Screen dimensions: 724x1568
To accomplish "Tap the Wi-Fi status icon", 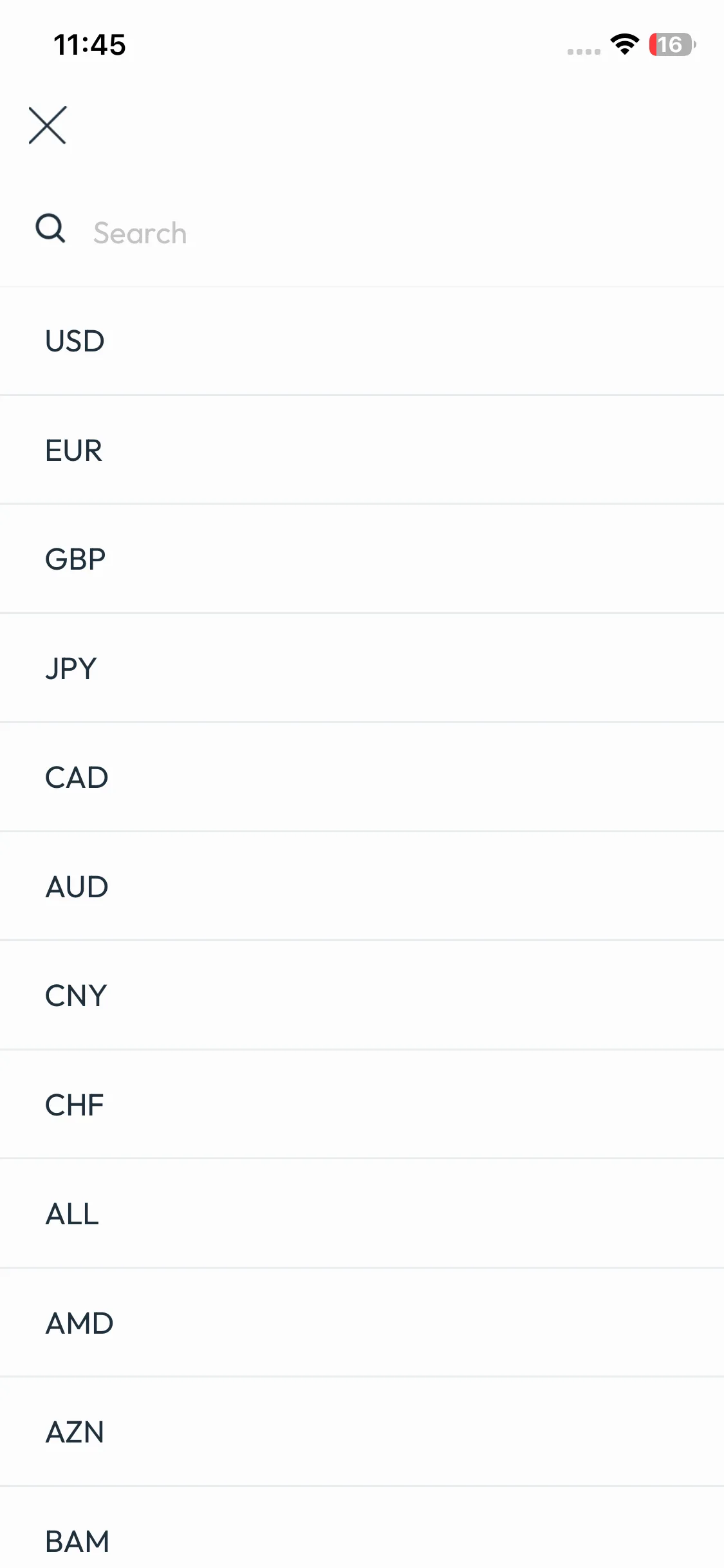I will 624,44.
